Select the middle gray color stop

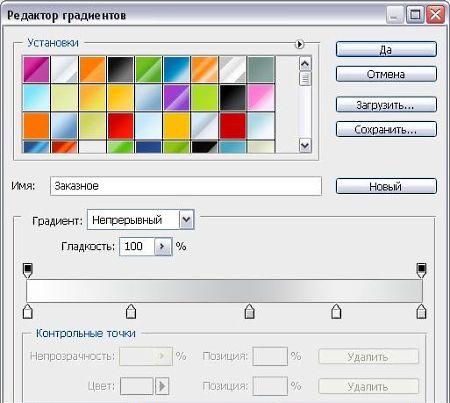pos(249,311)
